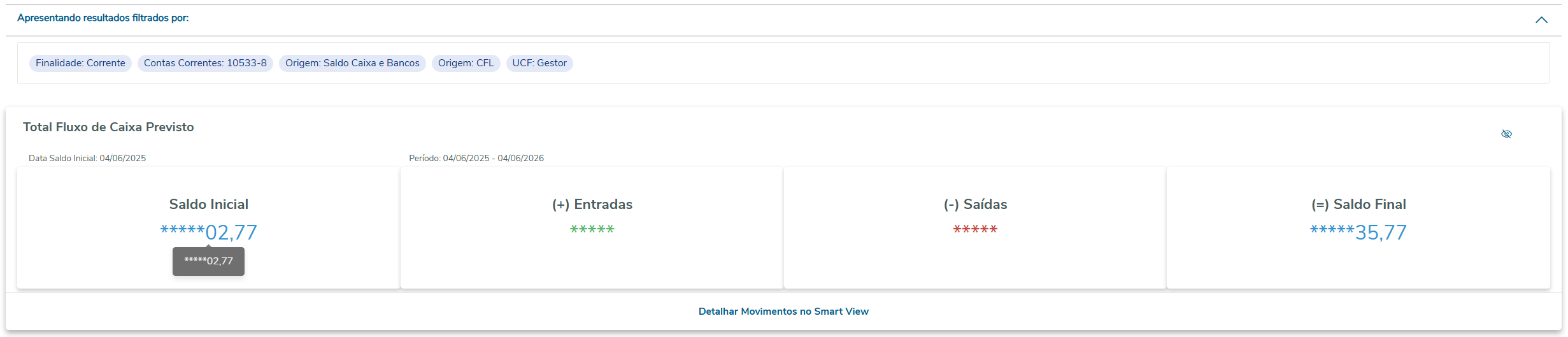Click the 'Apresentando resultados filtrados por:' header
This screenshot has width=1568, height=337.
[x=103, y=18]
